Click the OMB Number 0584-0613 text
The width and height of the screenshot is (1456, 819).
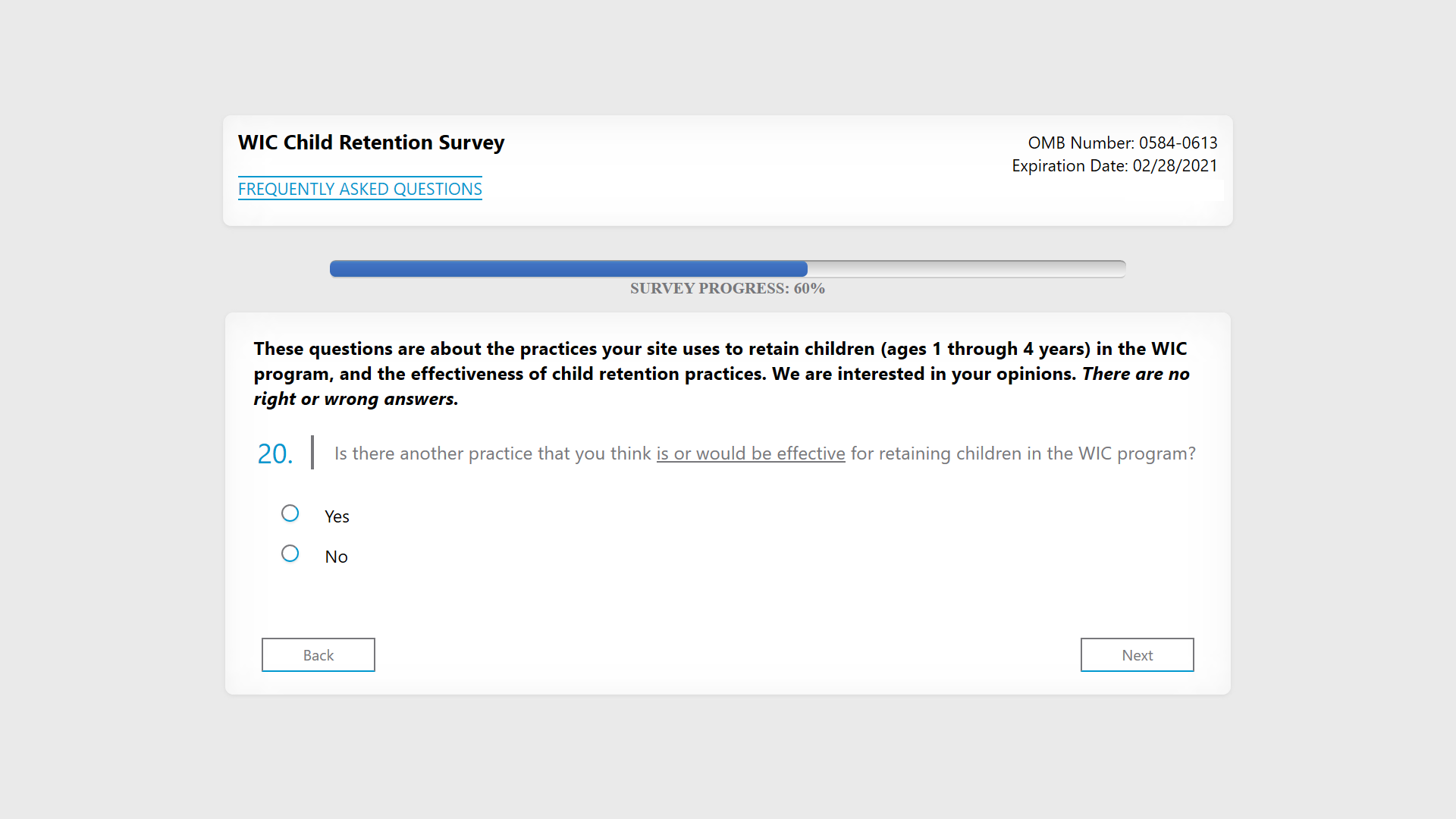pyautogui.click(x=1122, y=143)
